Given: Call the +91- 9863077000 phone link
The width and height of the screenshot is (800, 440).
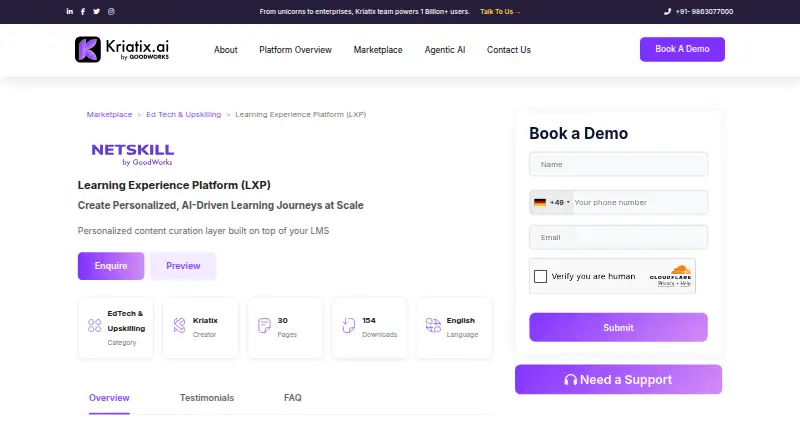Looking at the screenshot, I should [x=705, y=11].
